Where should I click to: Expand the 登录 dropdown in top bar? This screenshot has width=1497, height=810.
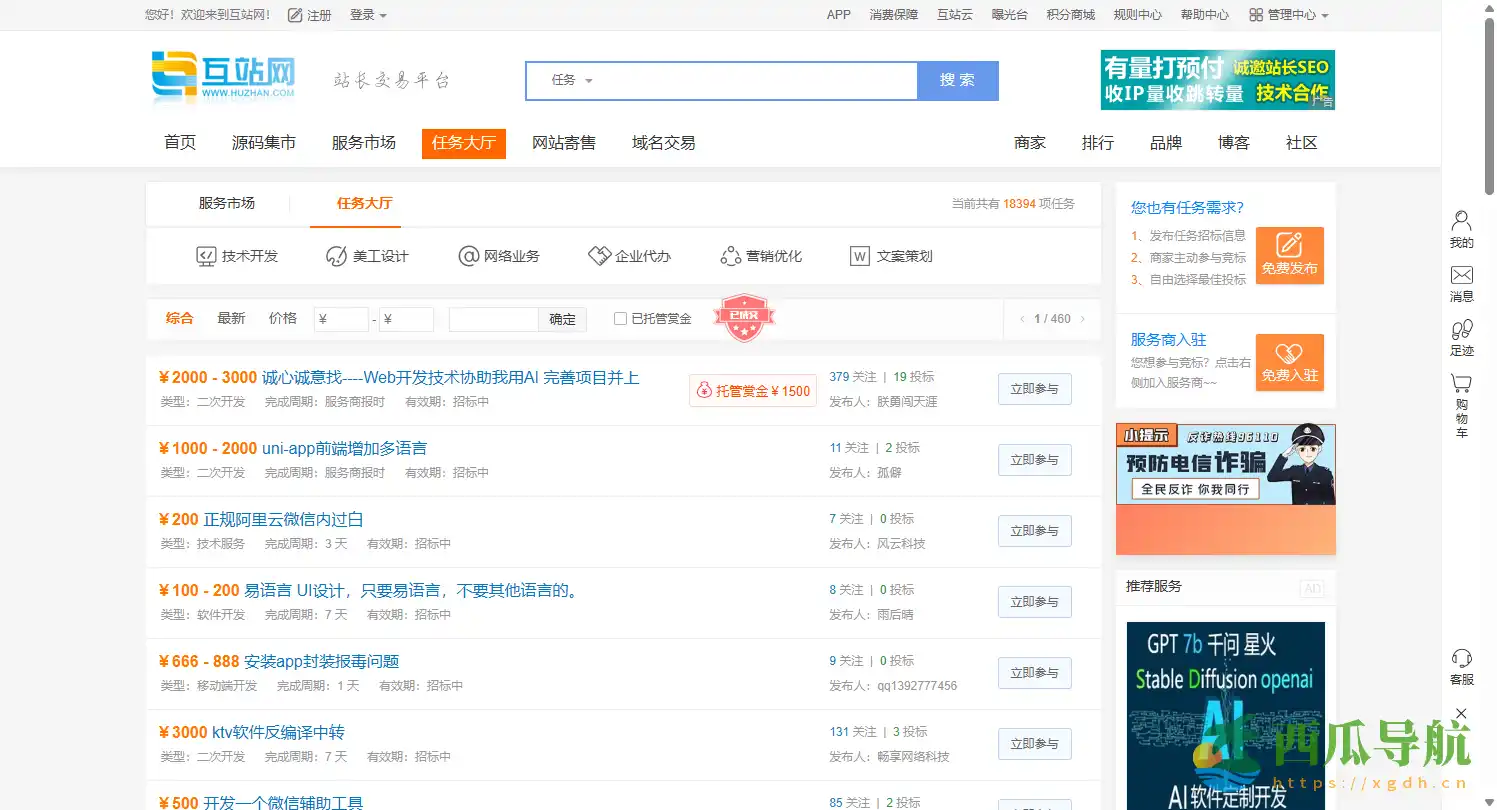point(368,15)
